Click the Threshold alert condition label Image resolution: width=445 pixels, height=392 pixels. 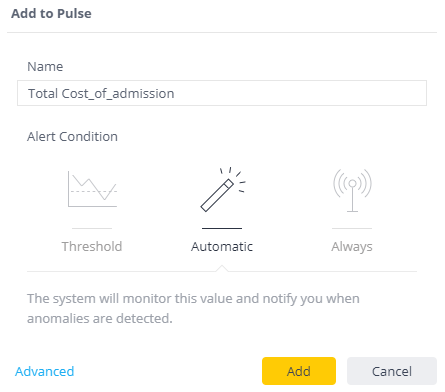coord(92,247)
